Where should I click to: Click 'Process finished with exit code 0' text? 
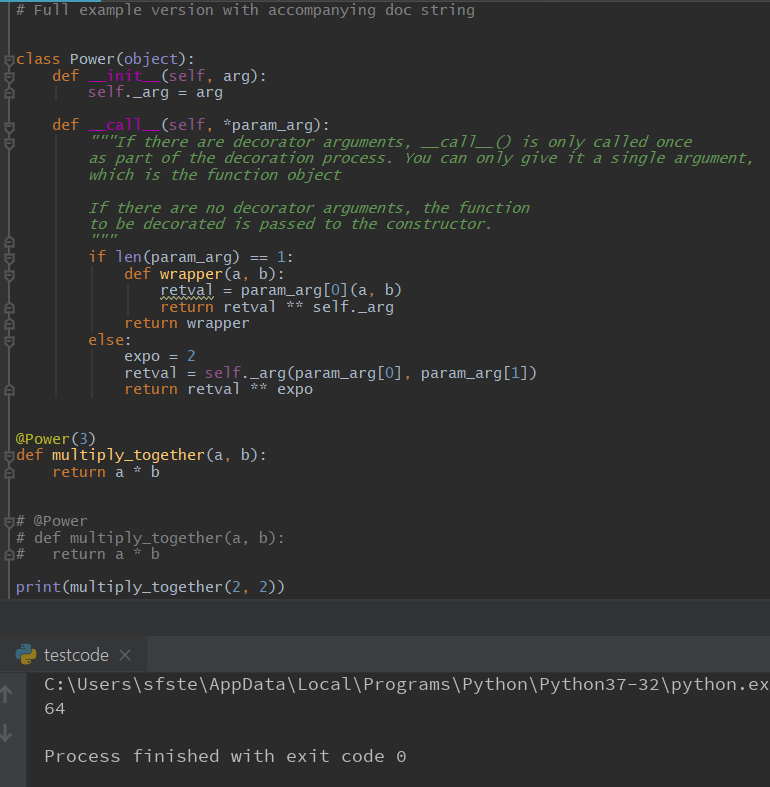(x=225, y=756)
